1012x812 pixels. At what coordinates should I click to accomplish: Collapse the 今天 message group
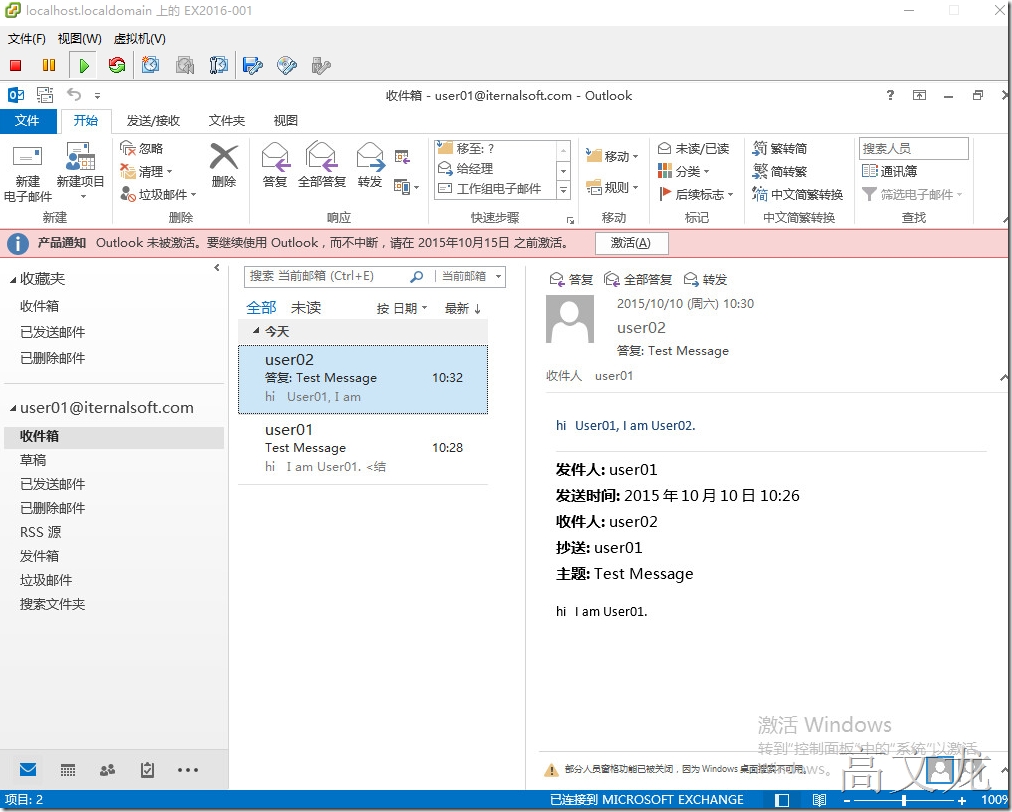(x=256, y=331)
